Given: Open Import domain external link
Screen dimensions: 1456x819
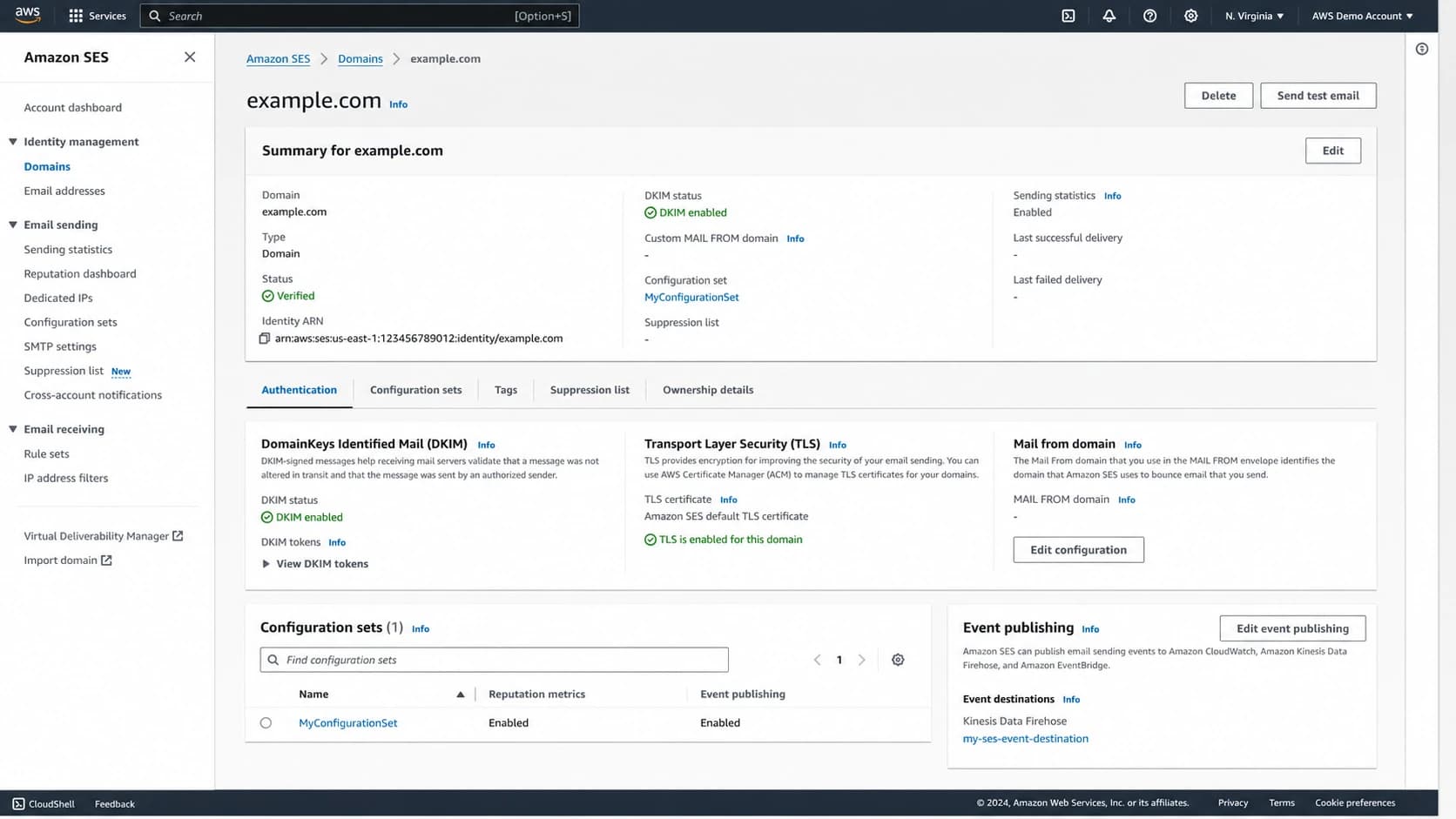Looking at the screenshot, I should [x=68, y=561].
